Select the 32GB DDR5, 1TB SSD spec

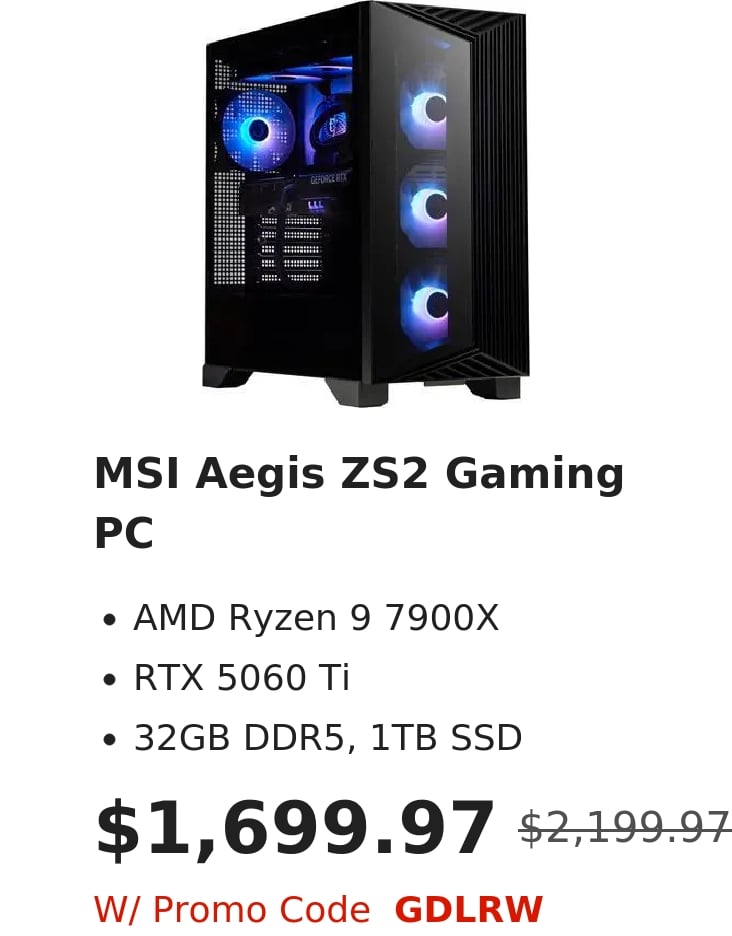coord(328,737)
